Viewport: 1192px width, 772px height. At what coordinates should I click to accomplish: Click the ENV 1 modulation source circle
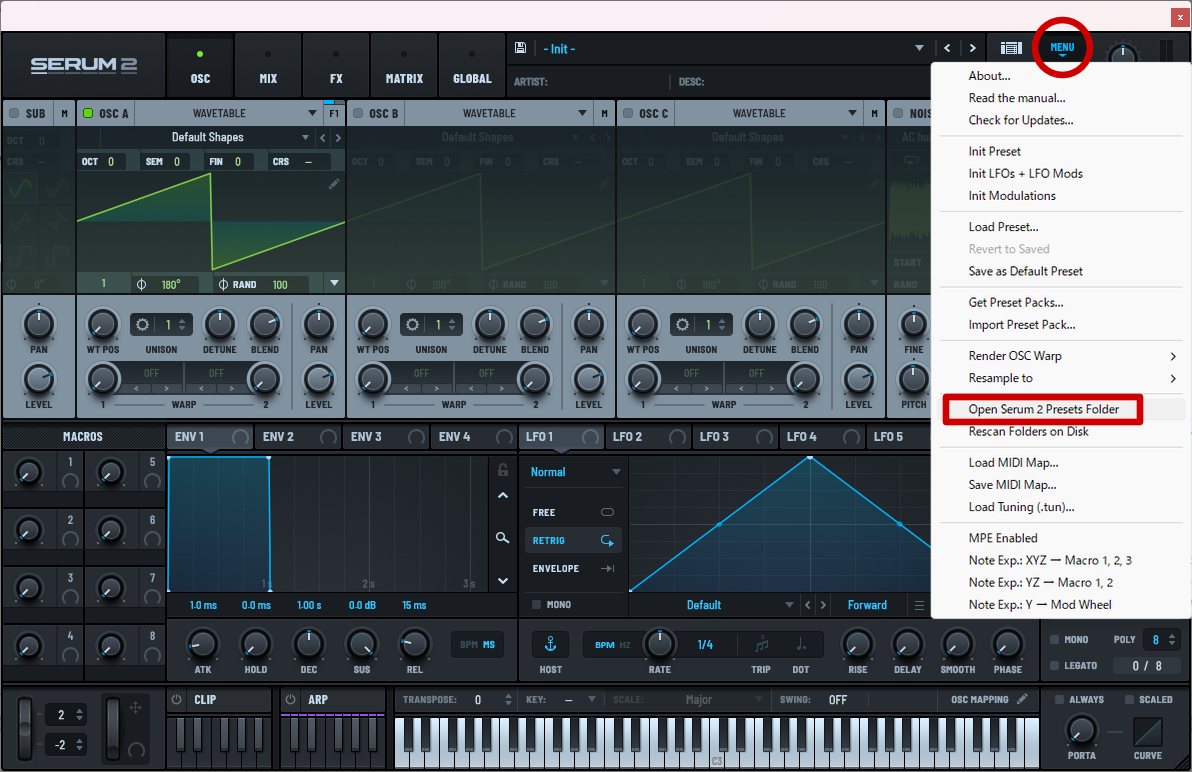click(240, 437)
